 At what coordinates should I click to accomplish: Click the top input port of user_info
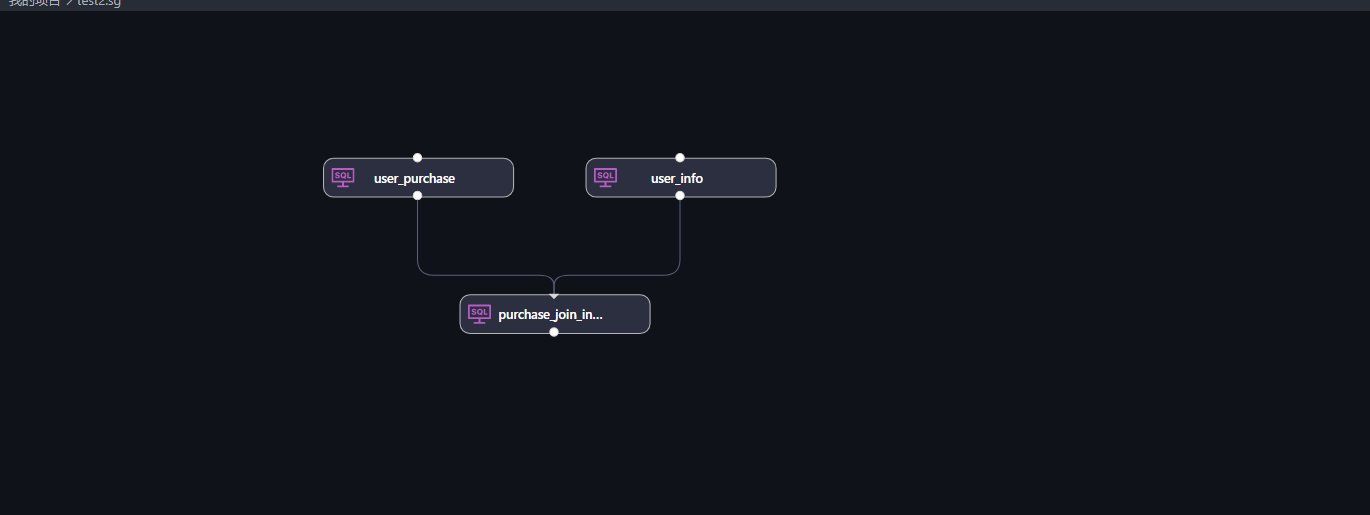tap(680, 158)
